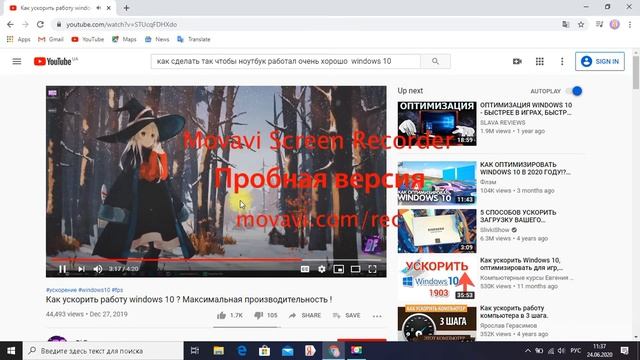
Task: Mute the video volume
Action: coord(98,269)
